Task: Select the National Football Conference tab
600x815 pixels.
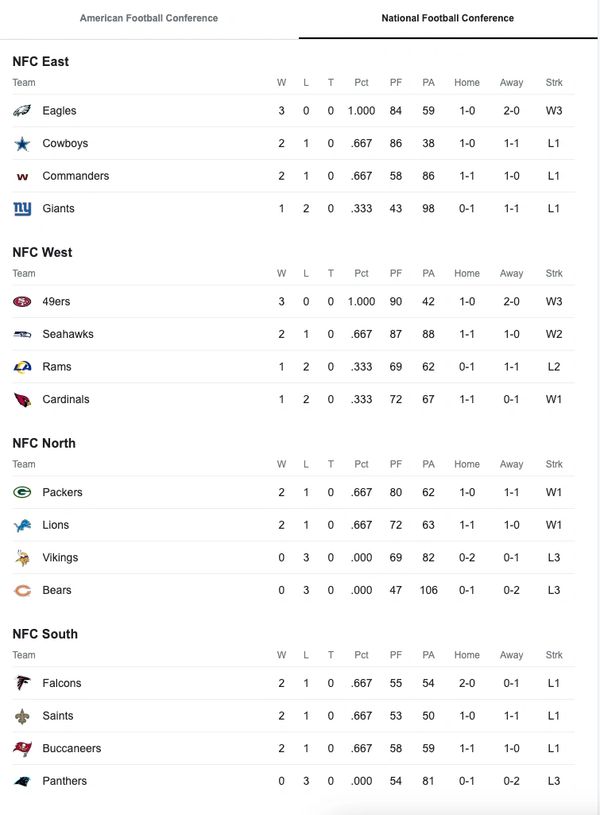Action: 448,18
